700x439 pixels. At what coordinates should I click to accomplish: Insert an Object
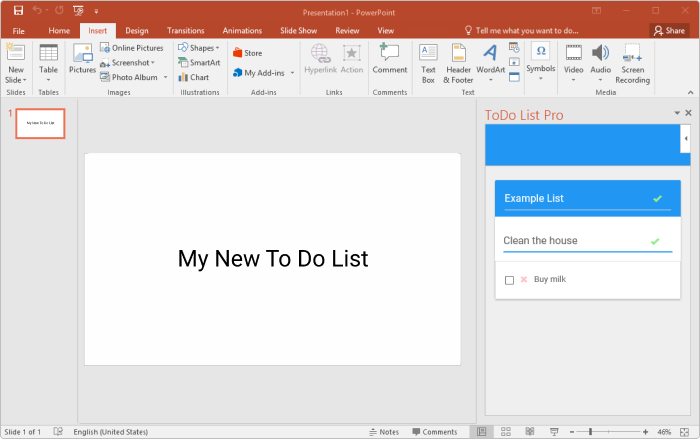pyautogui.click(x=514, y=77)
